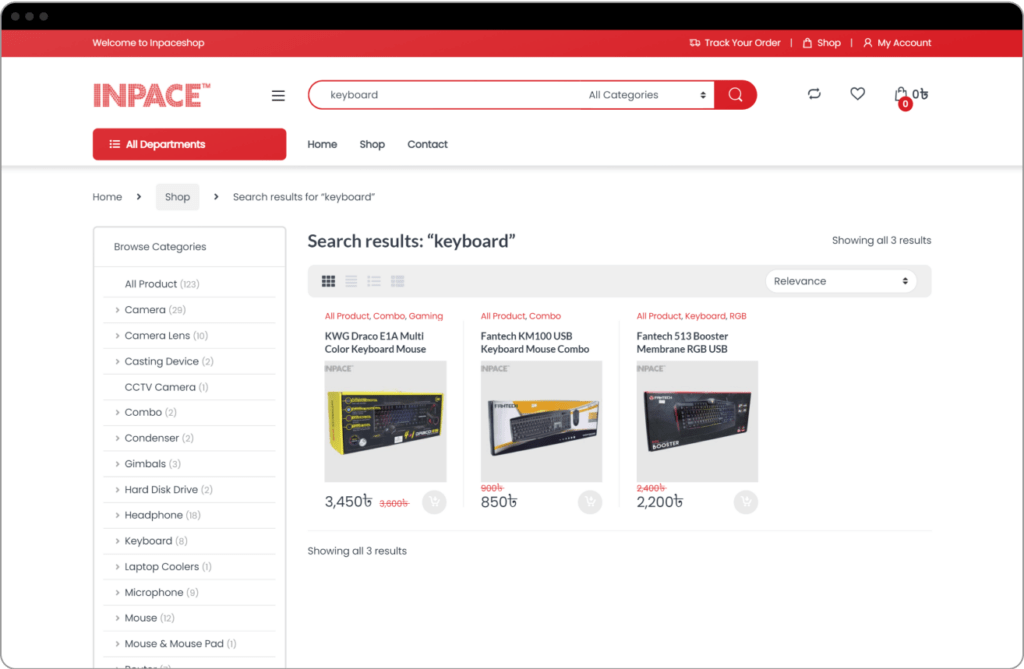The image size is (1024, 669).
Task: Switch to grid view layout
Action: click(x=328, y=281)
